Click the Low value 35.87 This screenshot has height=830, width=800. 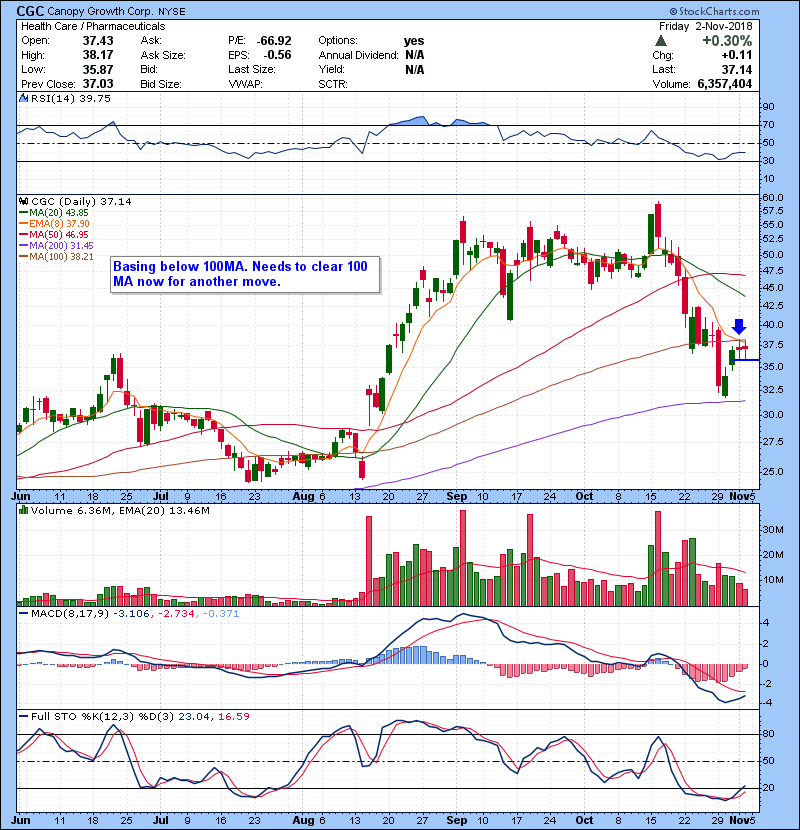click(x=98, y=69)
